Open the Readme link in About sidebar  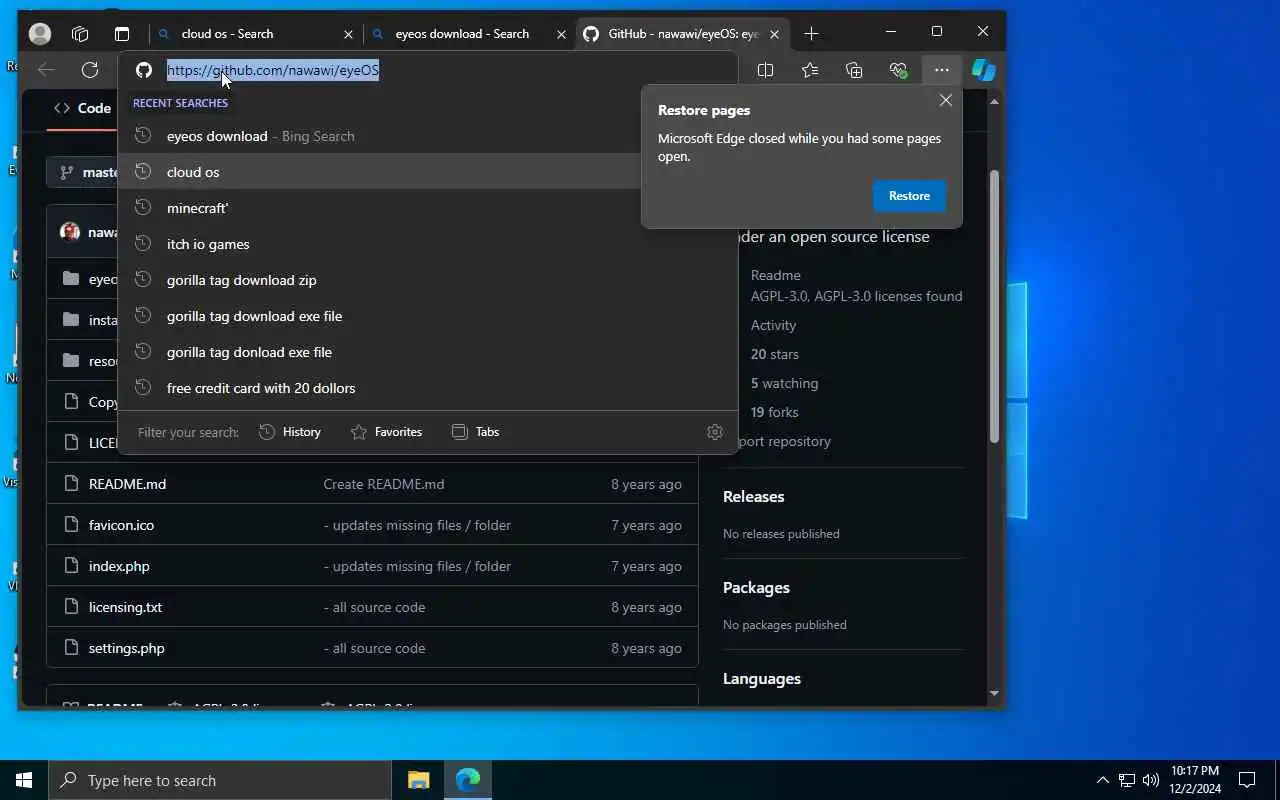[776, 275]
